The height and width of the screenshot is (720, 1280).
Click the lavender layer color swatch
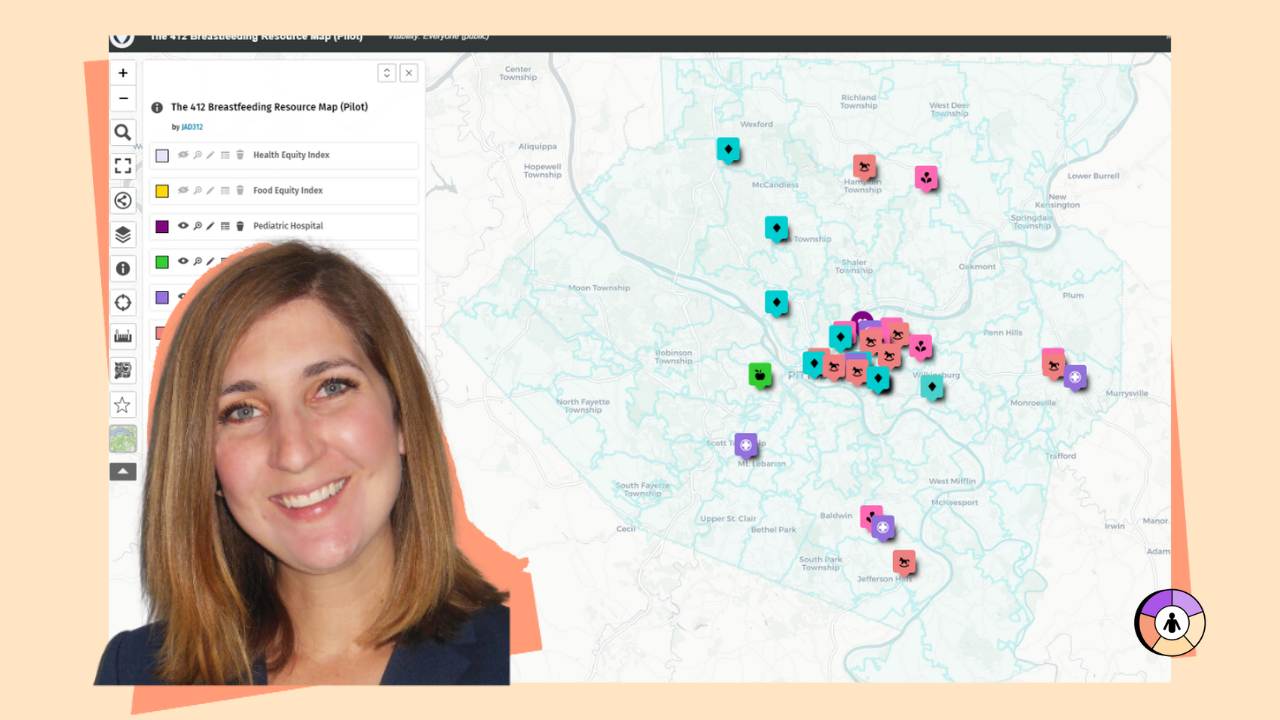[162, 297]
